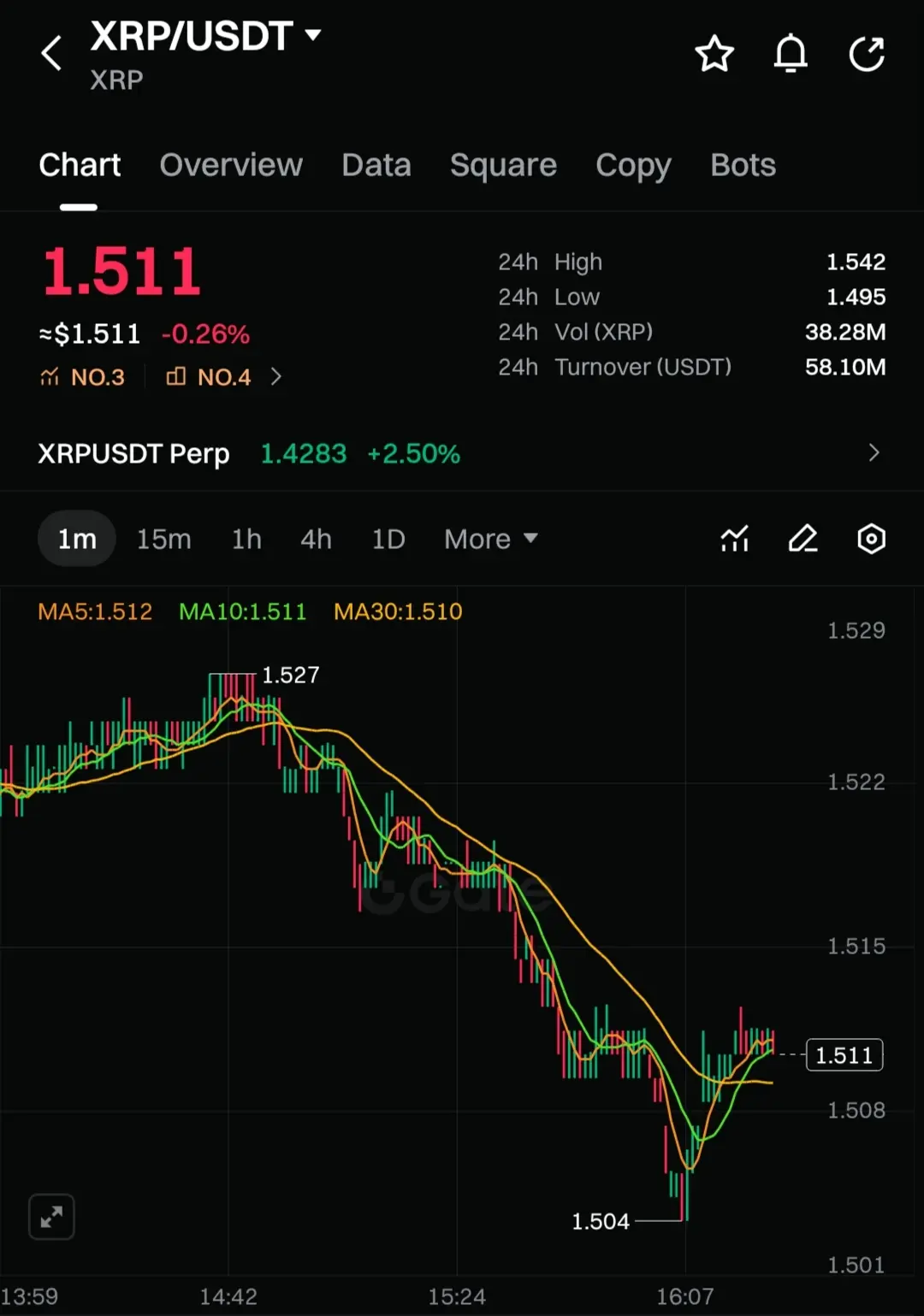
Task: Open the NO.3 ranking badge
Action: pos(82,377)
